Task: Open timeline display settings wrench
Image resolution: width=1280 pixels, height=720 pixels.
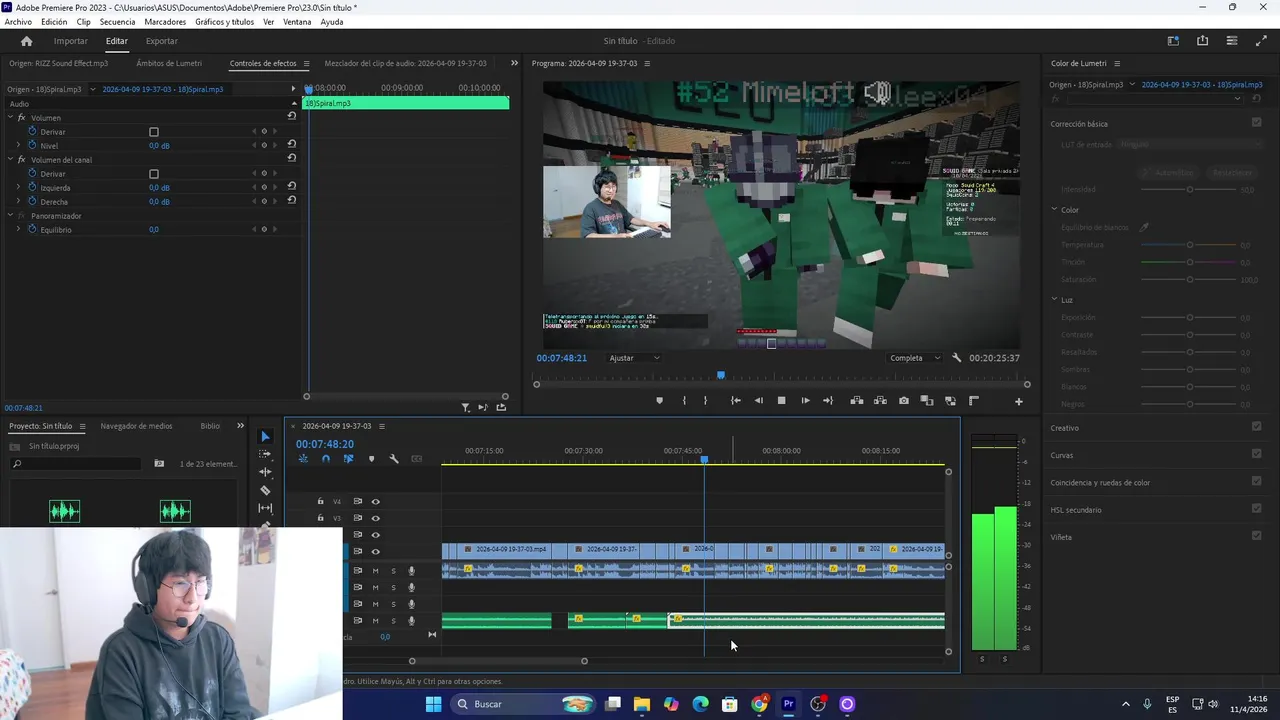Action: pos(394,459)
